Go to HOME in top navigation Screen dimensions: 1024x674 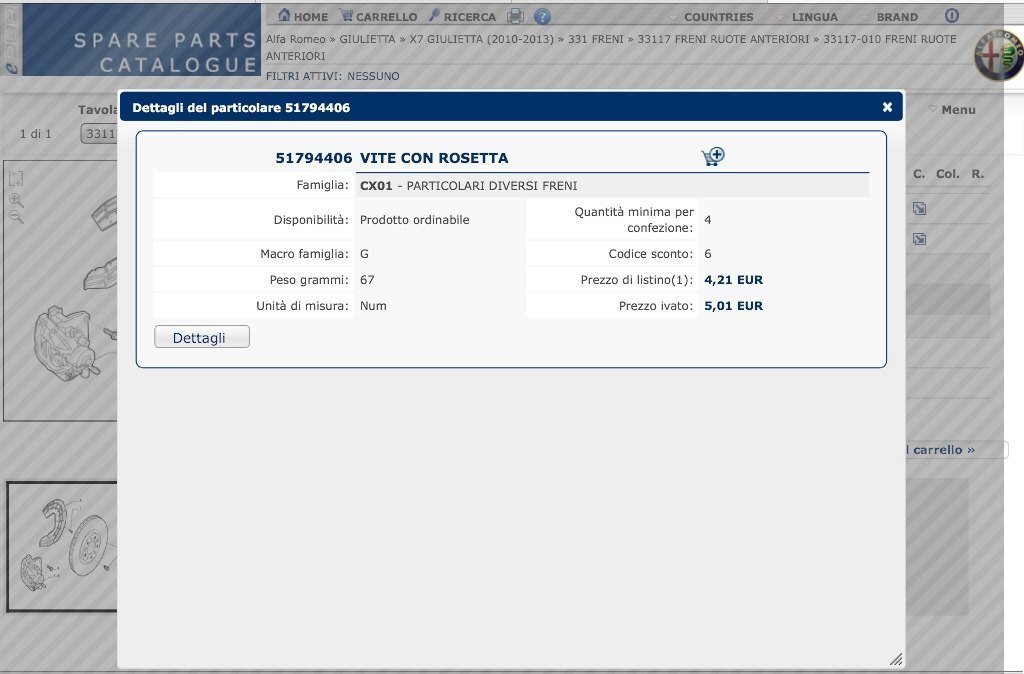pyautogui.click(x=303, y=16)
